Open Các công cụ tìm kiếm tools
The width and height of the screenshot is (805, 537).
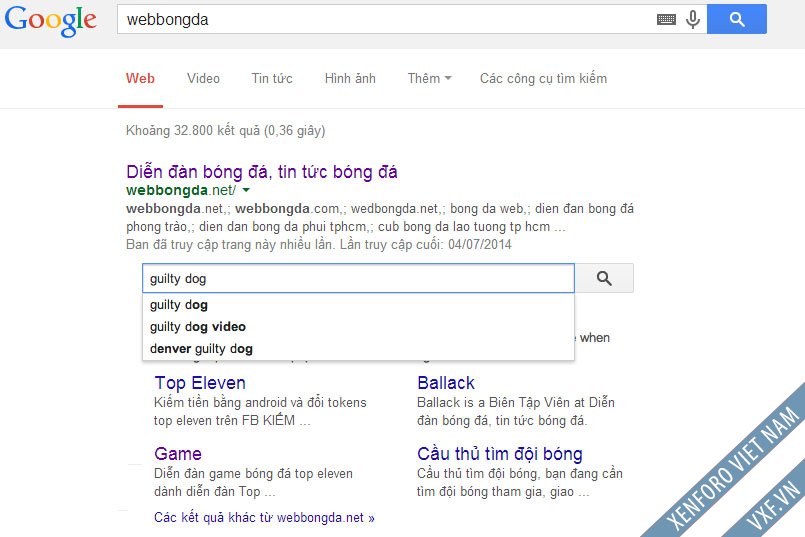point(543,78)
